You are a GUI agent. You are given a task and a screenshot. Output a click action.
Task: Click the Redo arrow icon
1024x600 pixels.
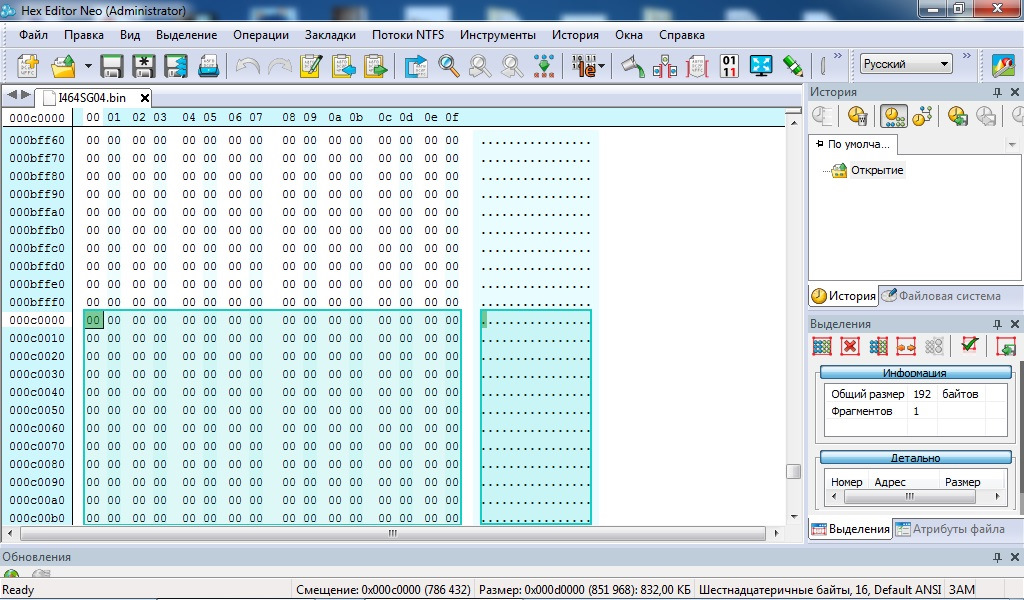point(280,66)
